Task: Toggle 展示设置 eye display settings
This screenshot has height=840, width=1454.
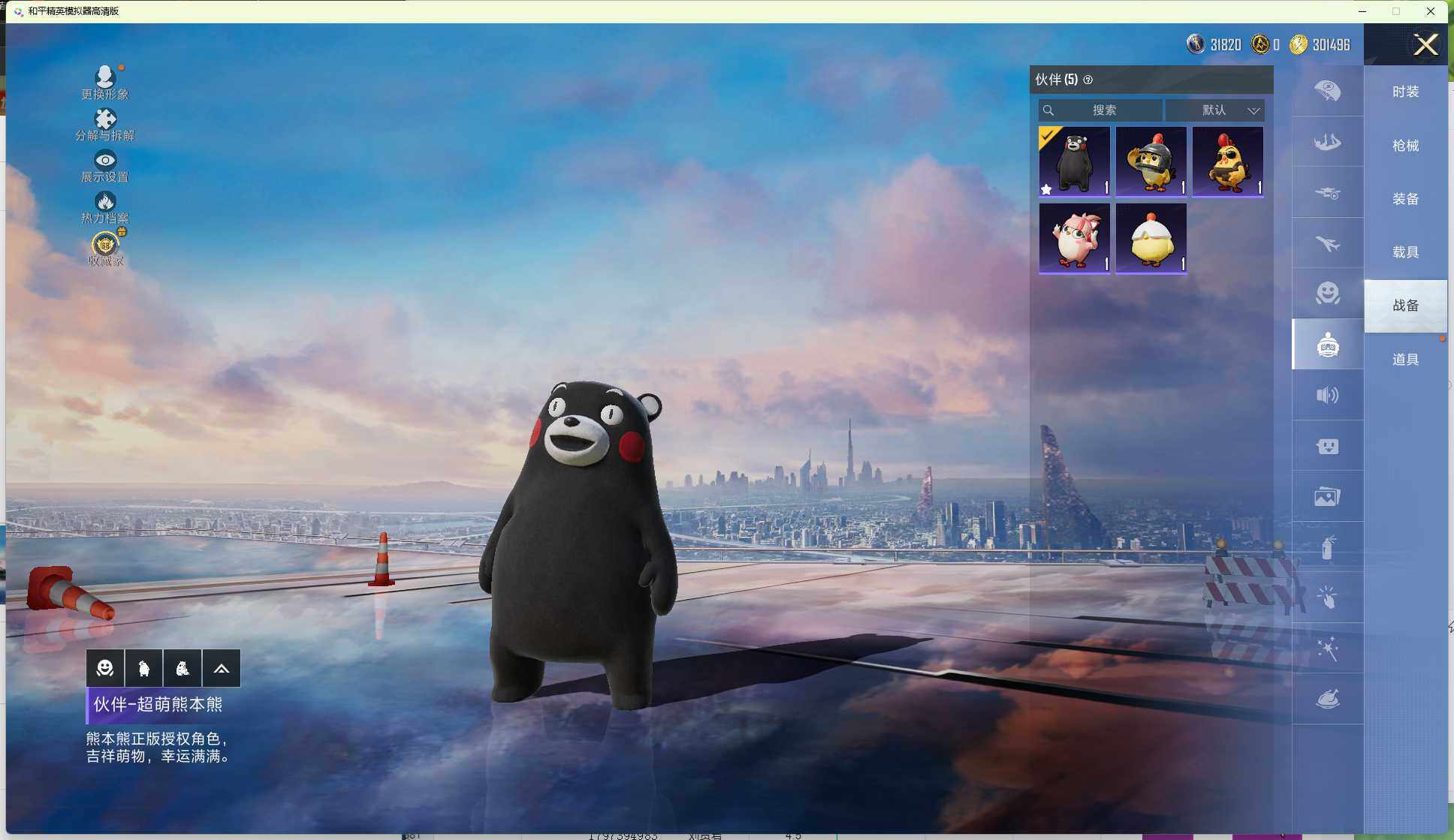Action: 104,160
